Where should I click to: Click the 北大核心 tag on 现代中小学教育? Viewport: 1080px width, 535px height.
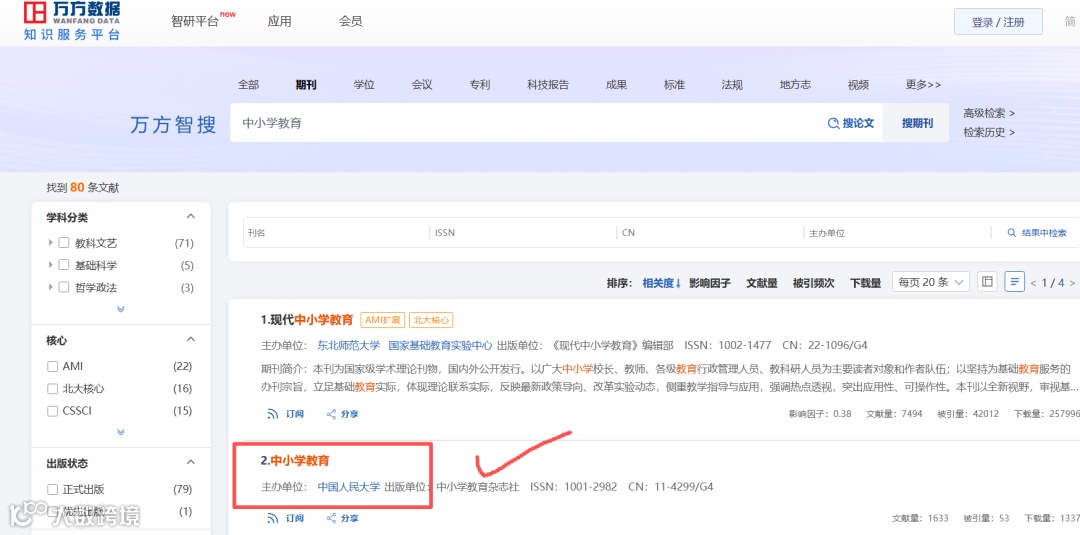point(431,319)
